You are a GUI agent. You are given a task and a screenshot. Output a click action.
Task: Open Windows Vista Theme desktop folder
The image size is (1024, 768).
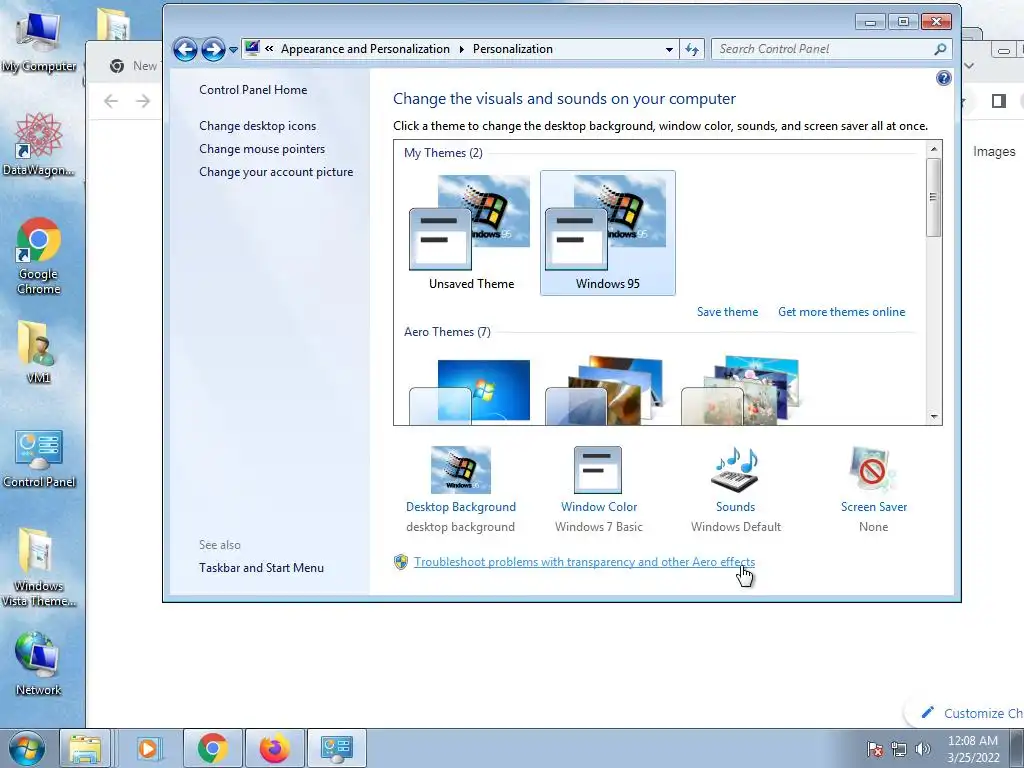(x=38, y=567)
